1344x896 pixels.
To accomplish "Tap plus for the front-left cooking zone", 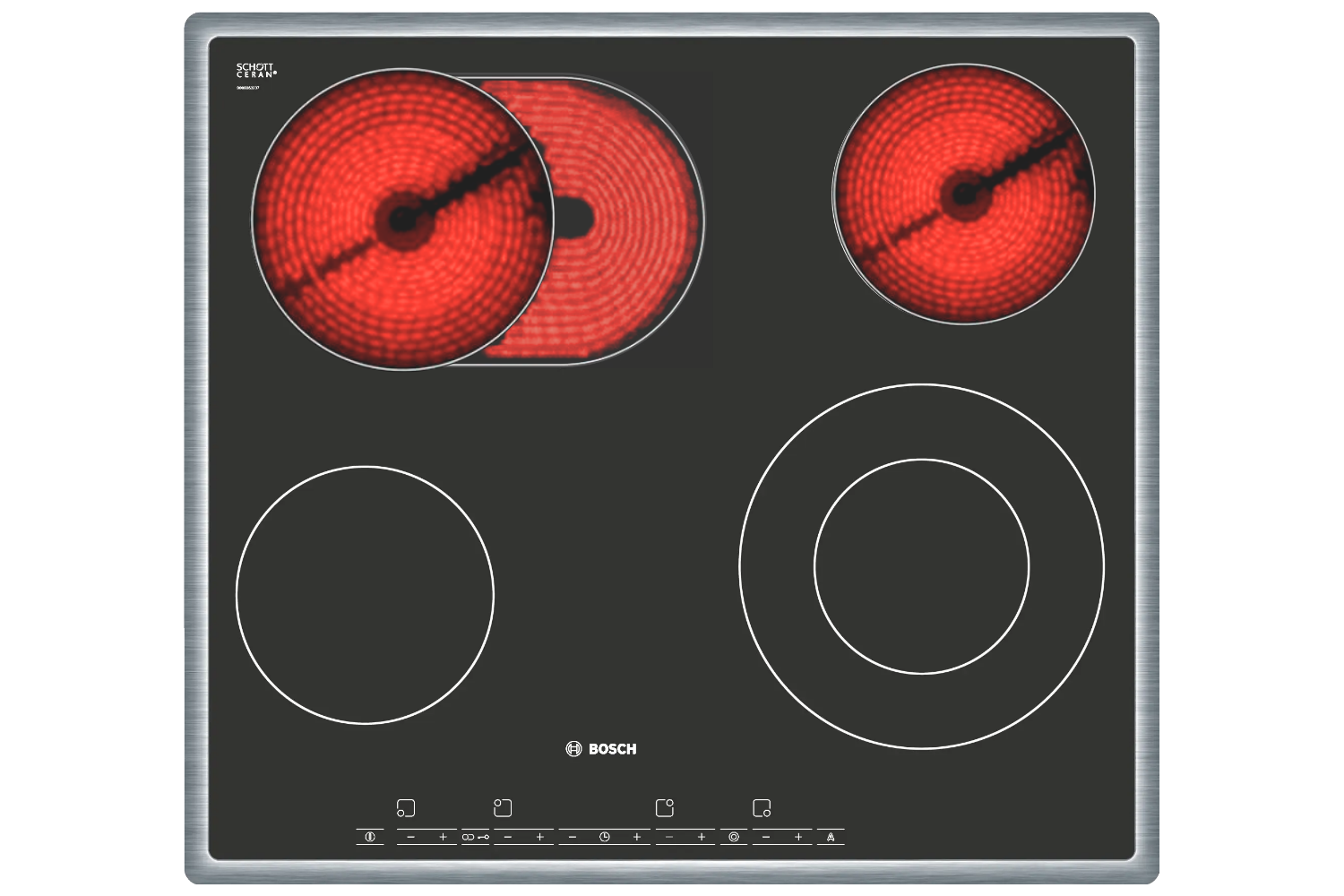I will (x=443, y=837).
